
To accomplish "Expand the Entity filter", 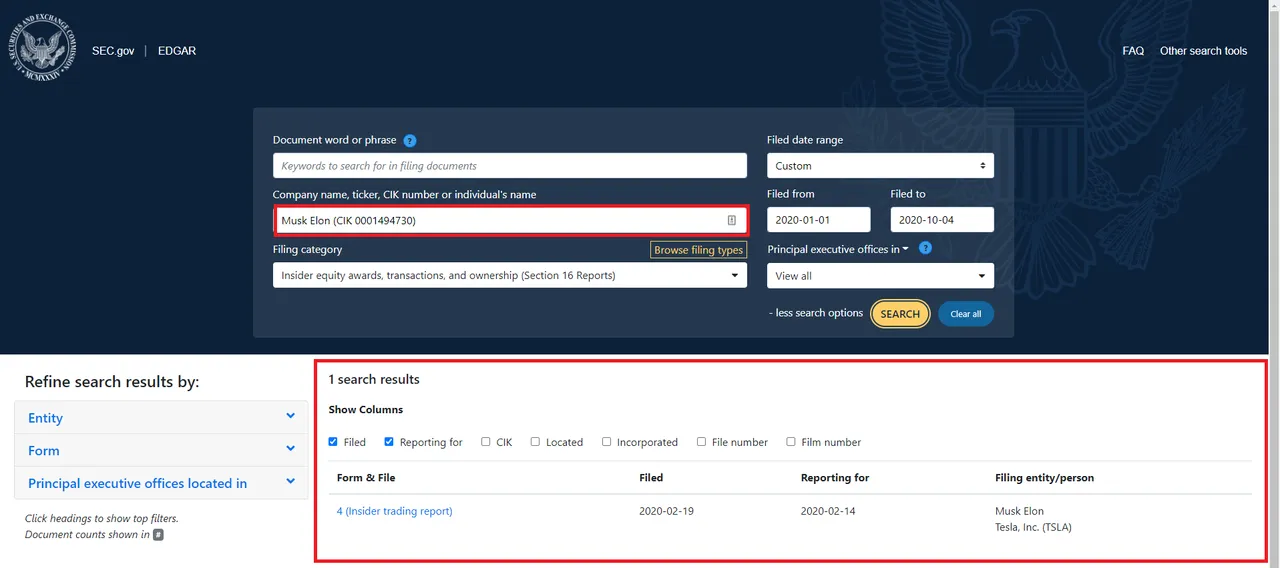I will [161, 418].
